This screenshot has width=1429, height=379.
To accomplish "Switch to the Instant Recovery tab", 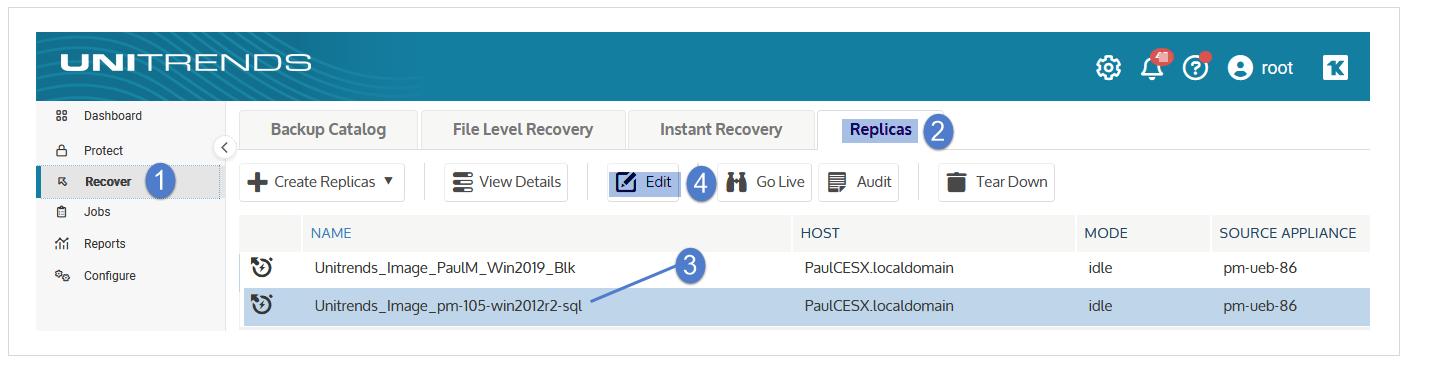I will tap(721, 130).
